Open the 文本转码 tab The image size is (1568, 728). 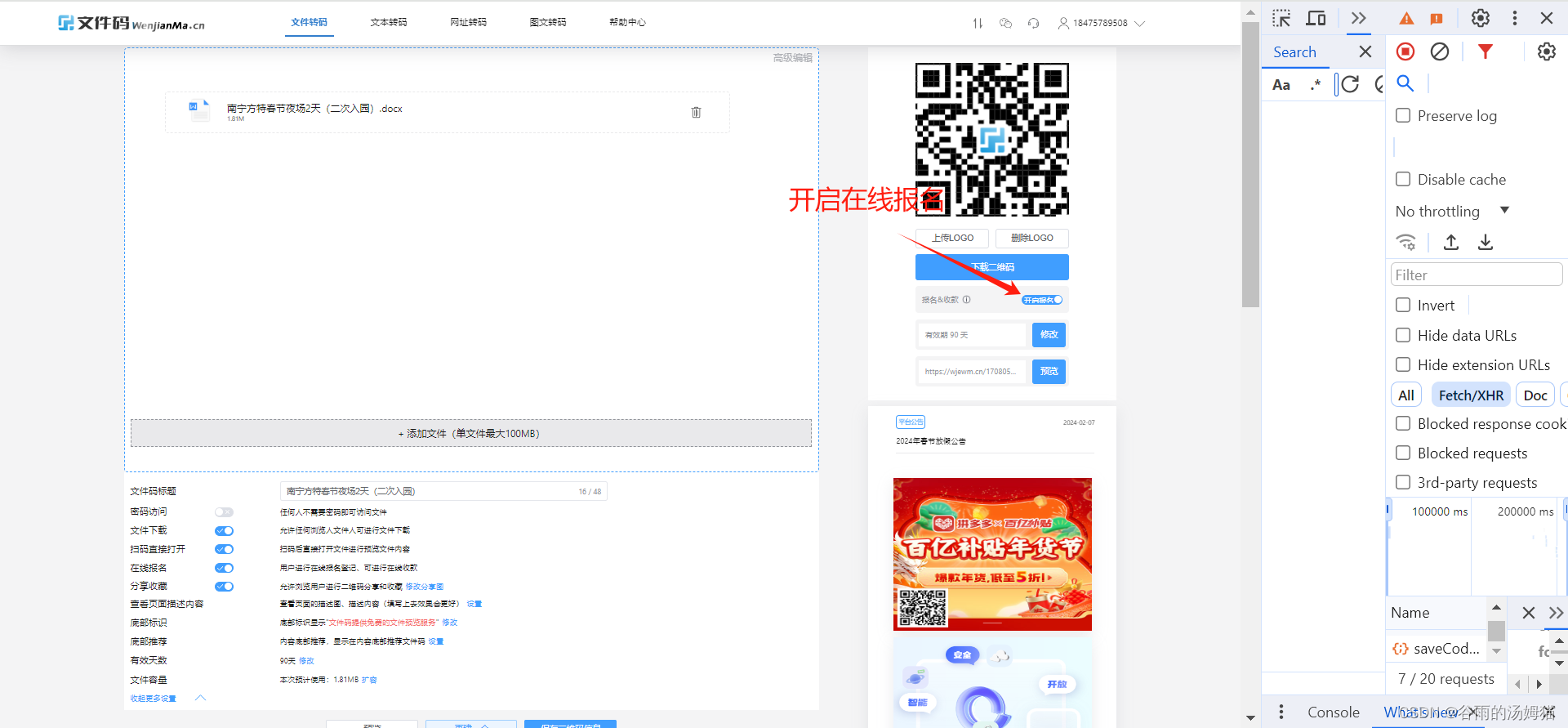(x=389, y=22)
